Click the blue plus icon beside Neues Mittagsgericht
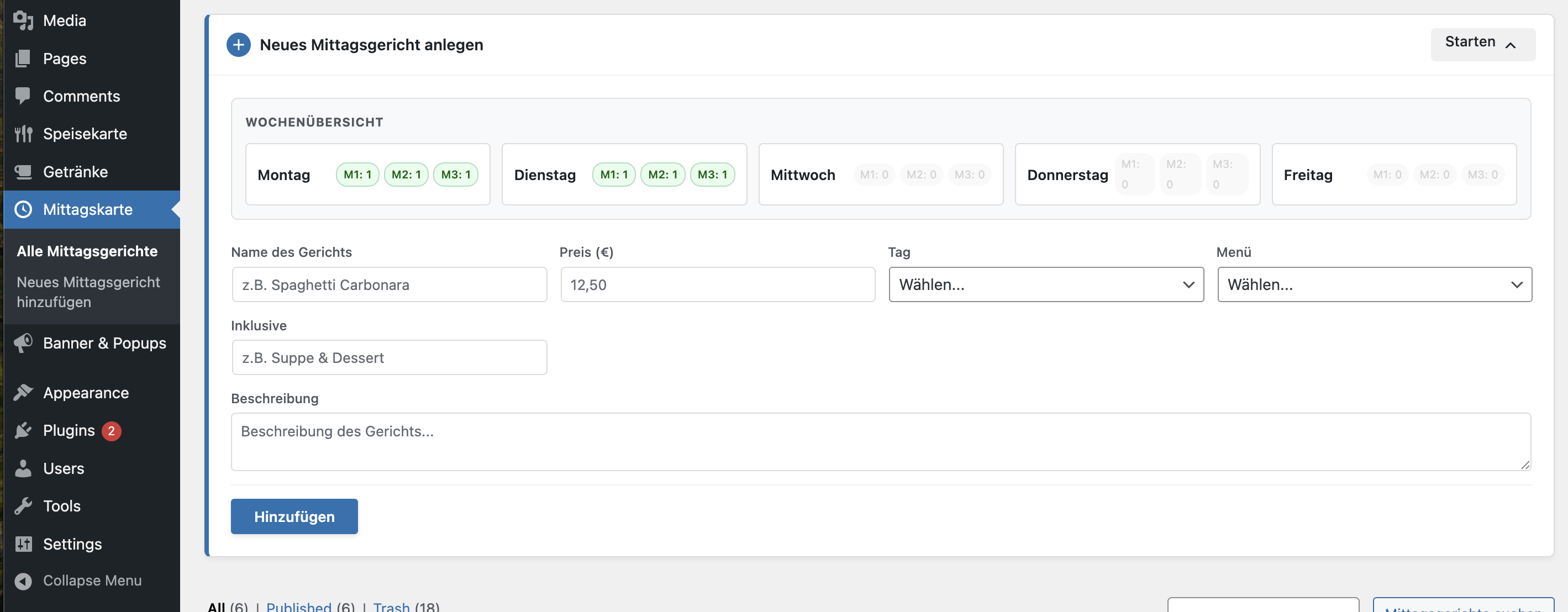 tap(239, 44)
